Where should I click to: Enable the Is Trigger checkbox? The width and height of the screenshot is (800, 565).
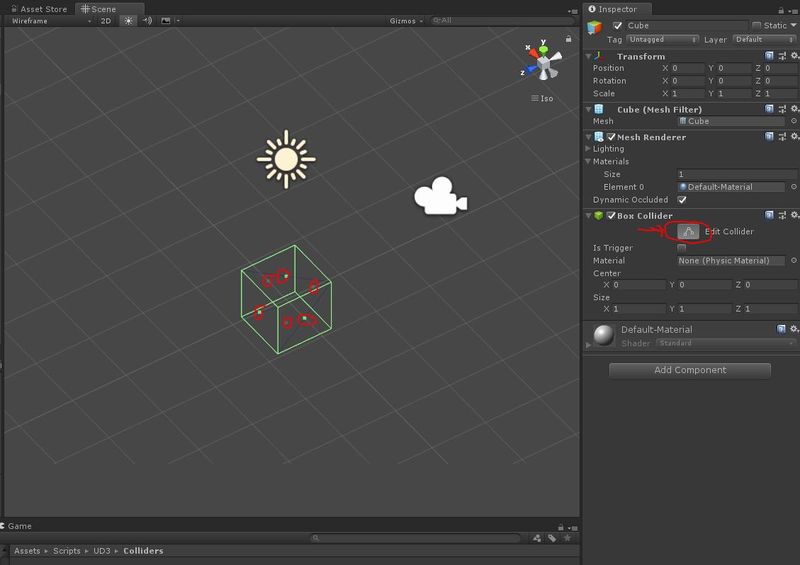tap(682, 248)
